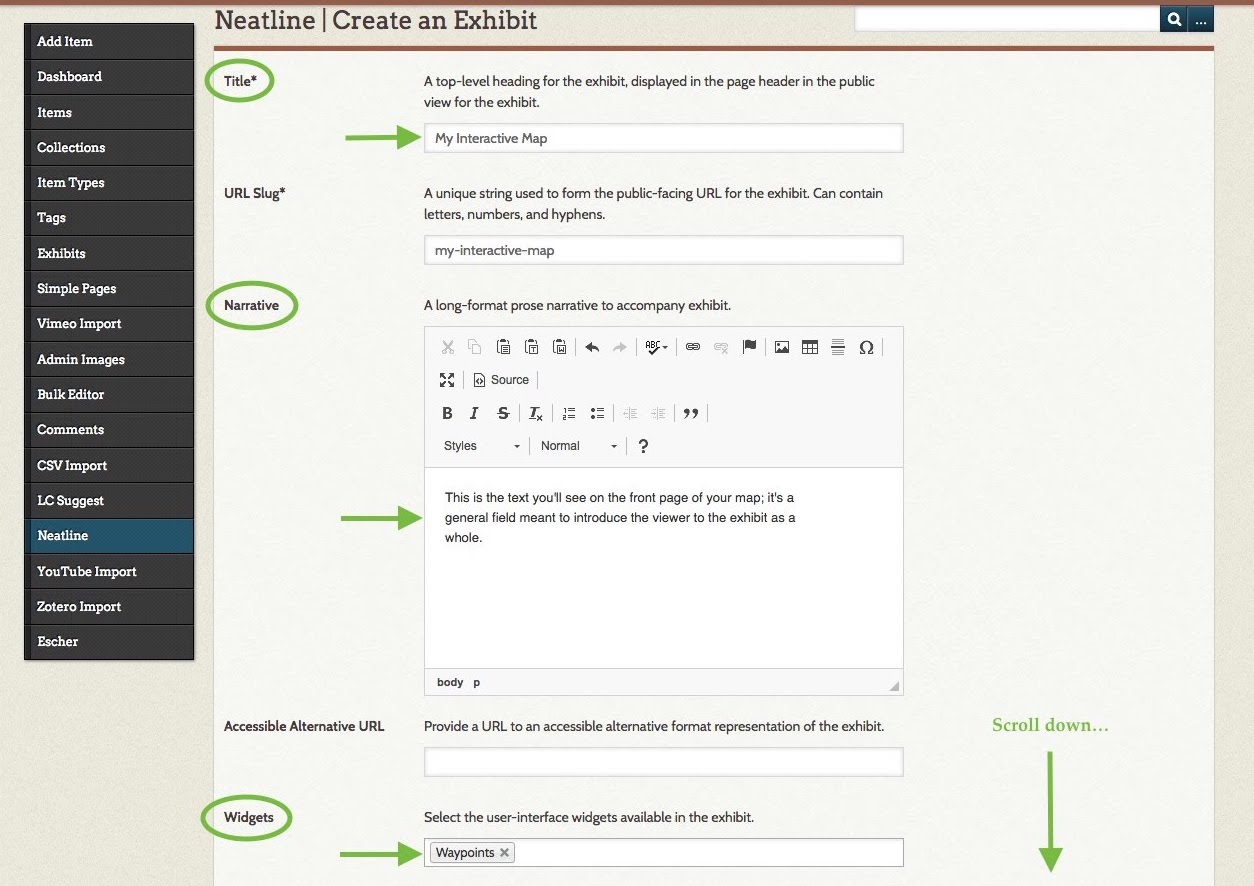
Task: Open the spell check ABC dropdown
Action: [656, 347]
